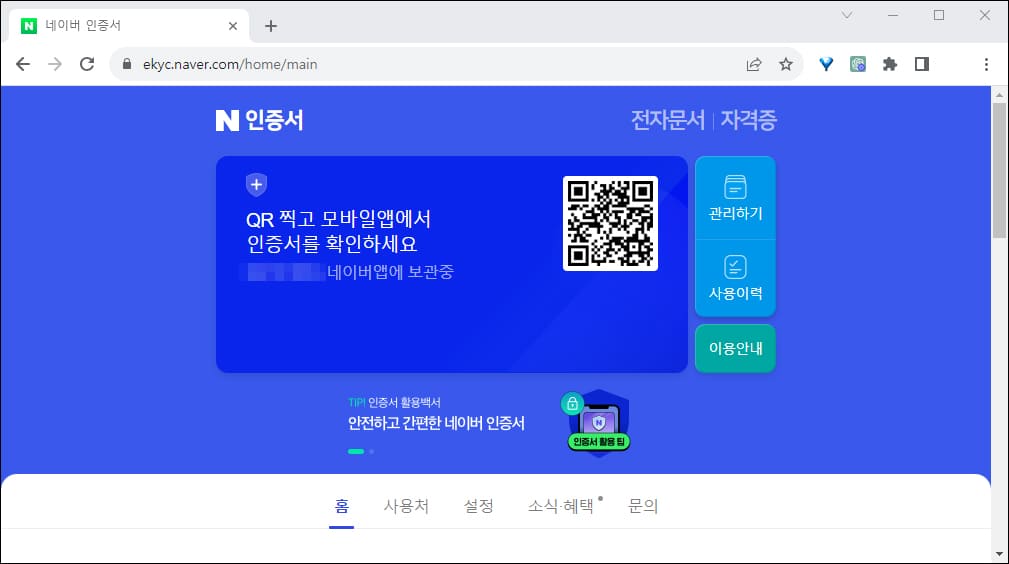Click the blue V extension icon
The width and height of the screenshot is (1009, 564).
(x=826, y=64)
